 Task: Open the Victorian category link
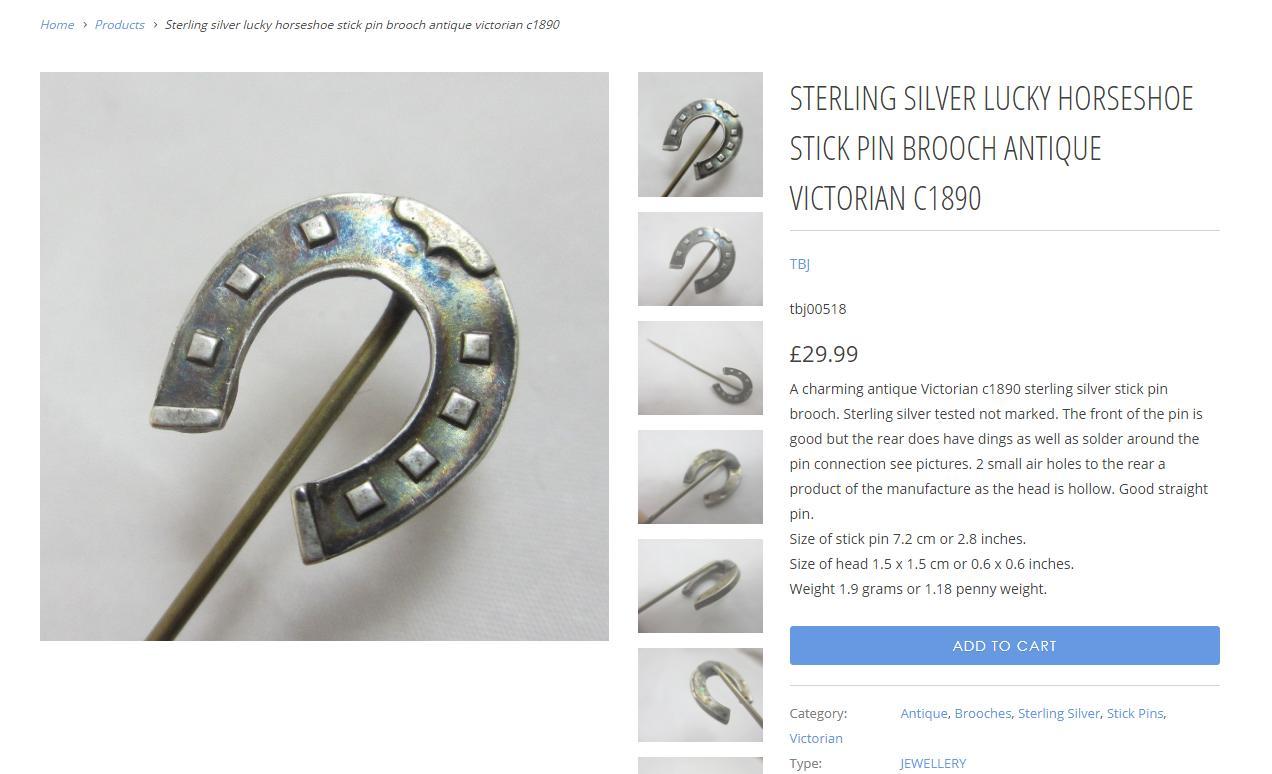(816, 738)
